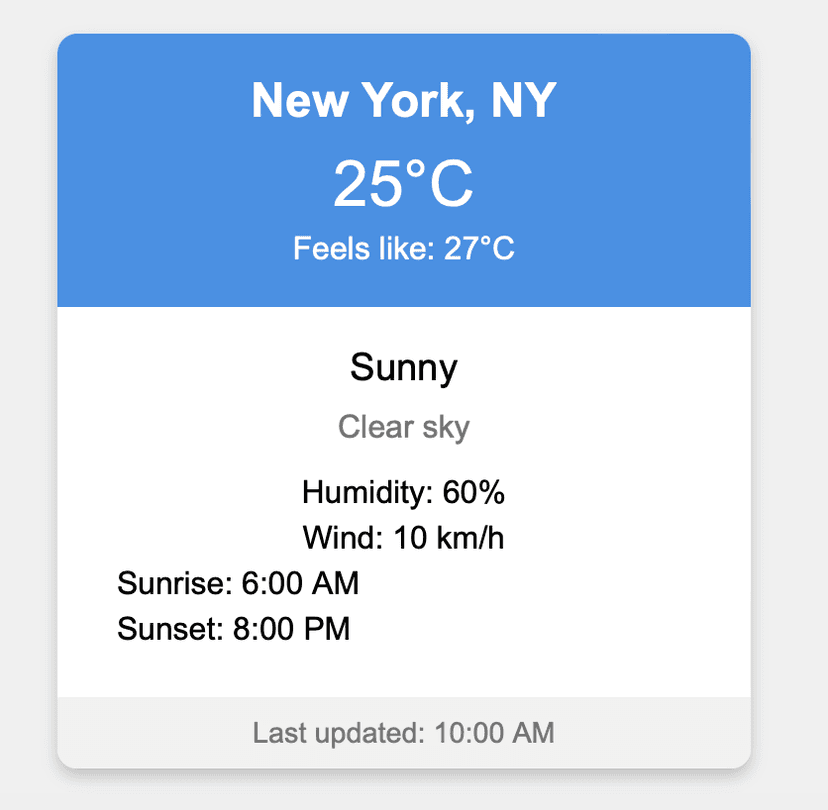Image resolution: width=828 pixels, height=810 pixels.
Task: Click the Sunrise label
Action: 173,583
